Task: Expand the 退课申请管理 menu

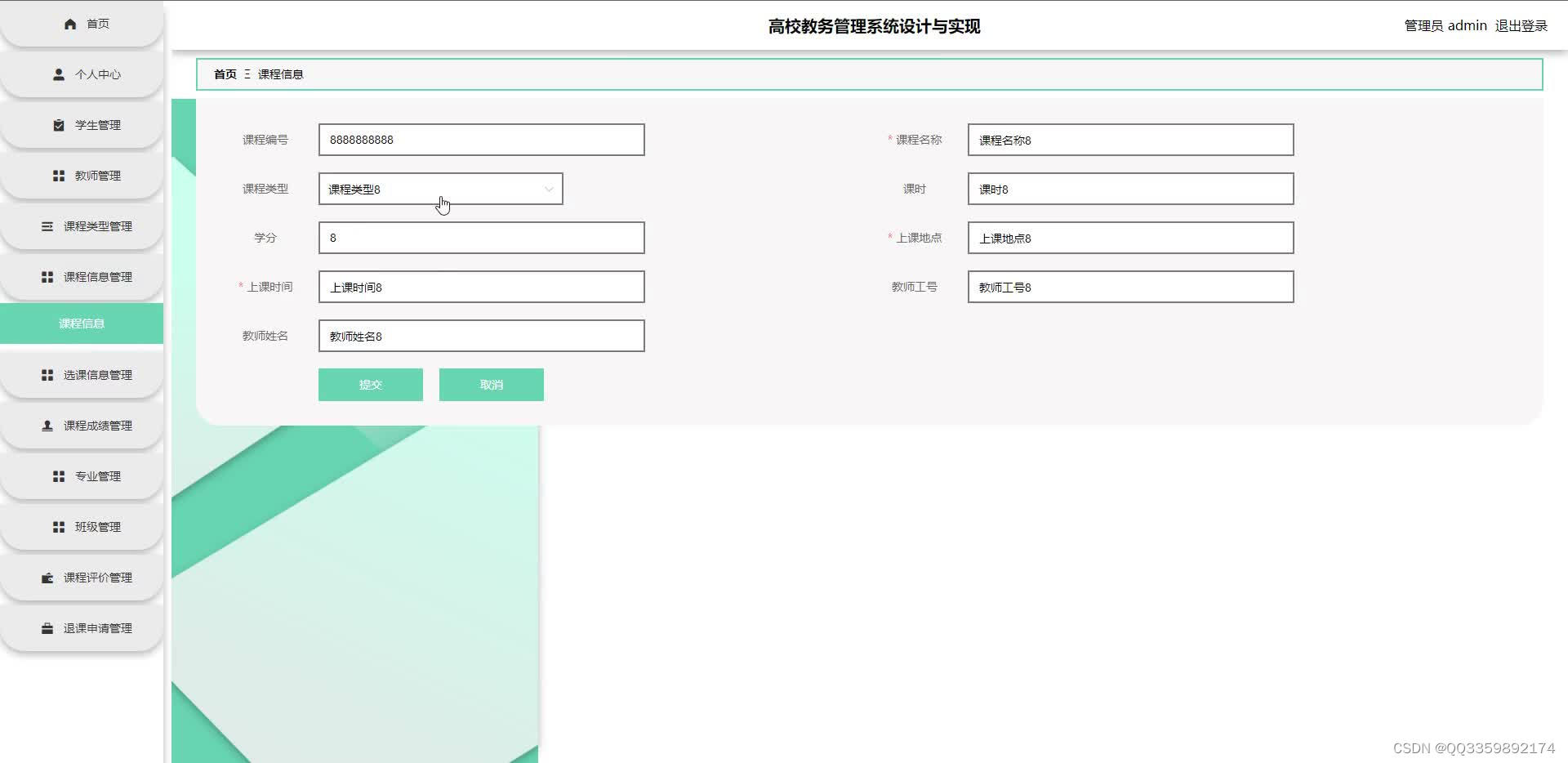Action: (82, 628)
